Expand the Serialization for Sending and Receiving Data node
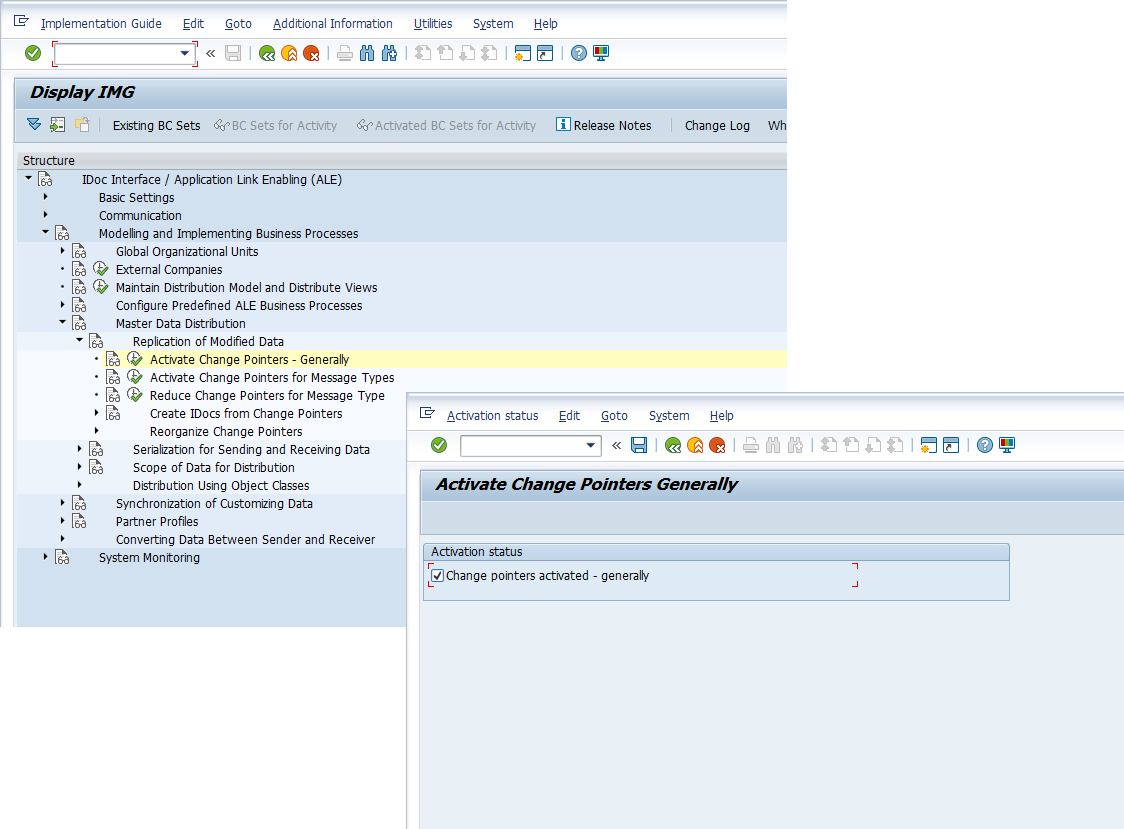 pyautogui.click(x=79, y=449)
